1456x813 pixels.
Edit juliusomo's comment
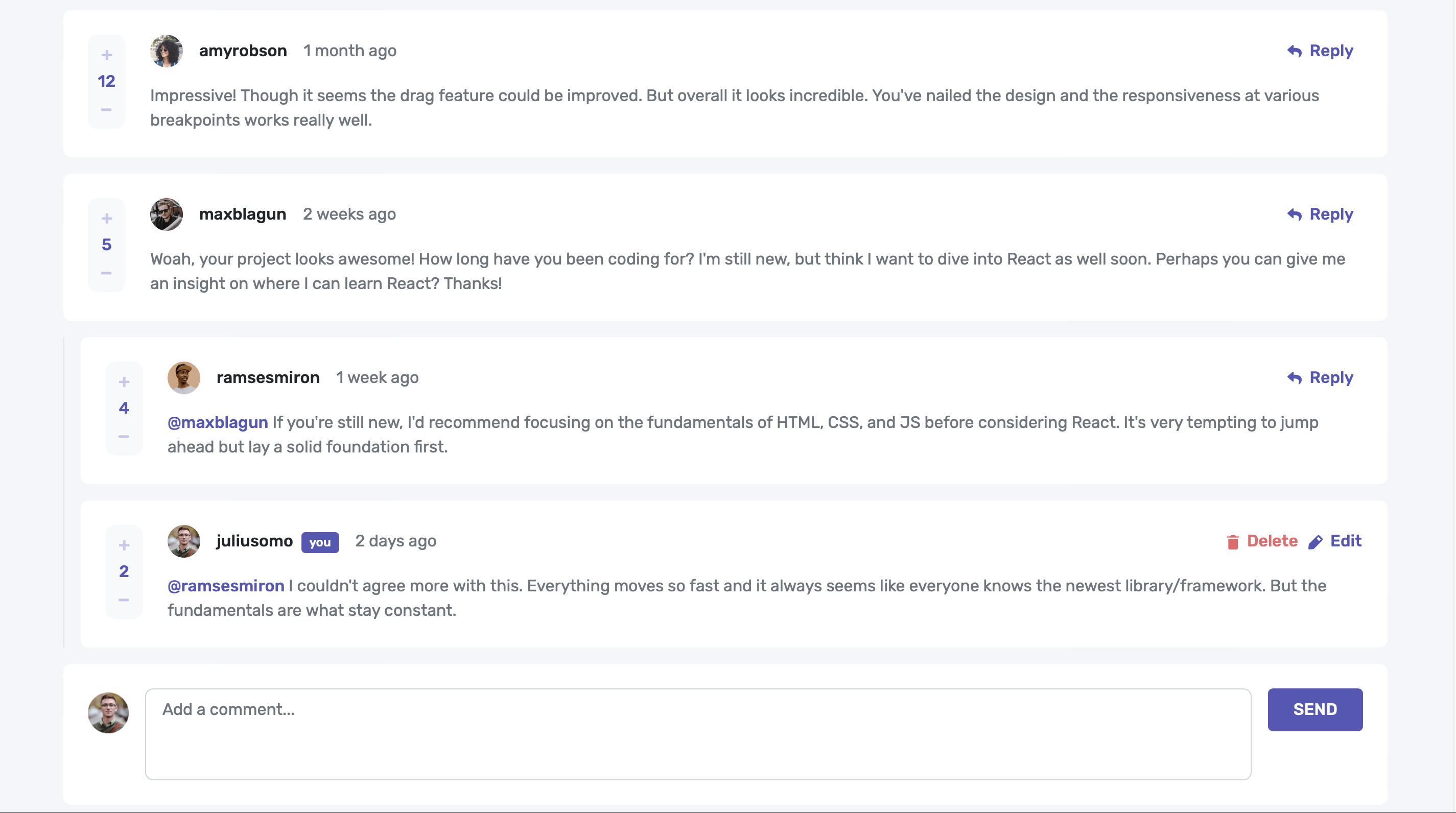click(1335, 541)
